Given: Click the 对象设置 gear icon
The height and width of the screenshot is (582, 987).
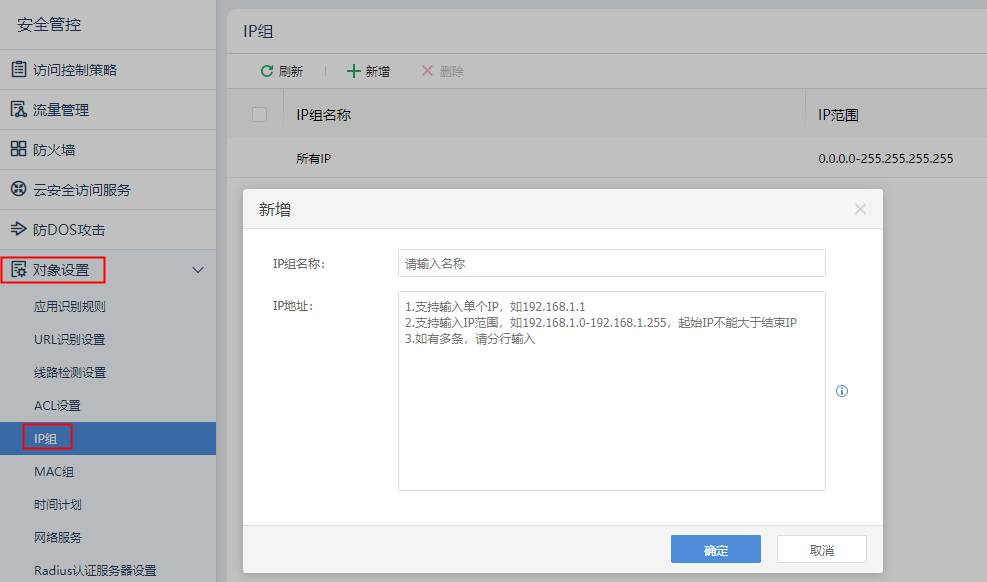Looking at the screenshot, I should click(18, 270).
